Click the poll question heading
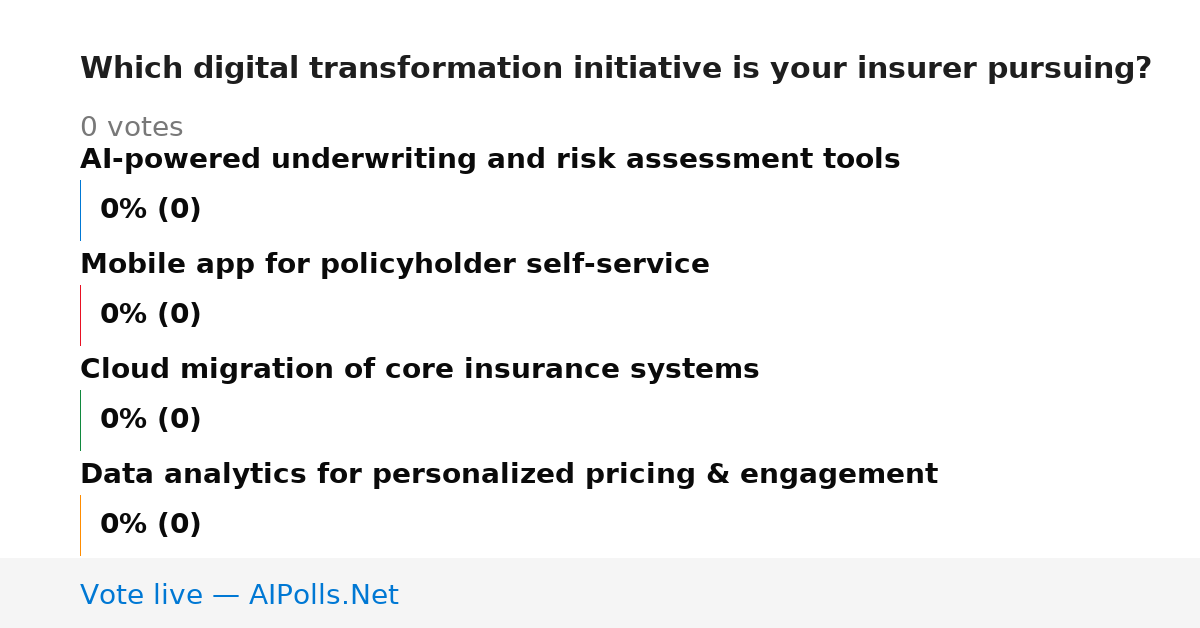1200x628 pixels. point(616,69)
